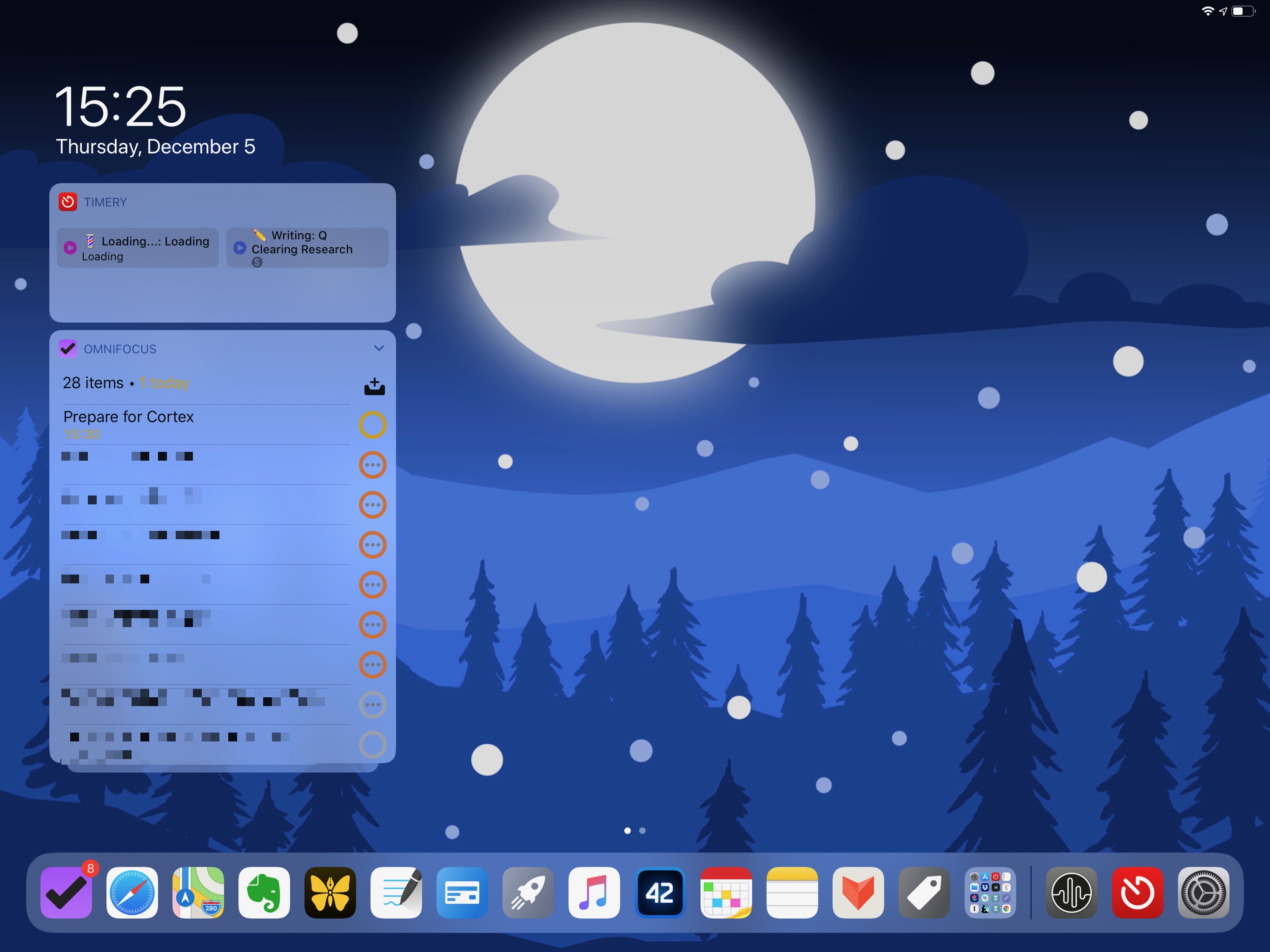Check off last gray task circle
This screenshot has height=952, width=1270.
pos(373,744)
